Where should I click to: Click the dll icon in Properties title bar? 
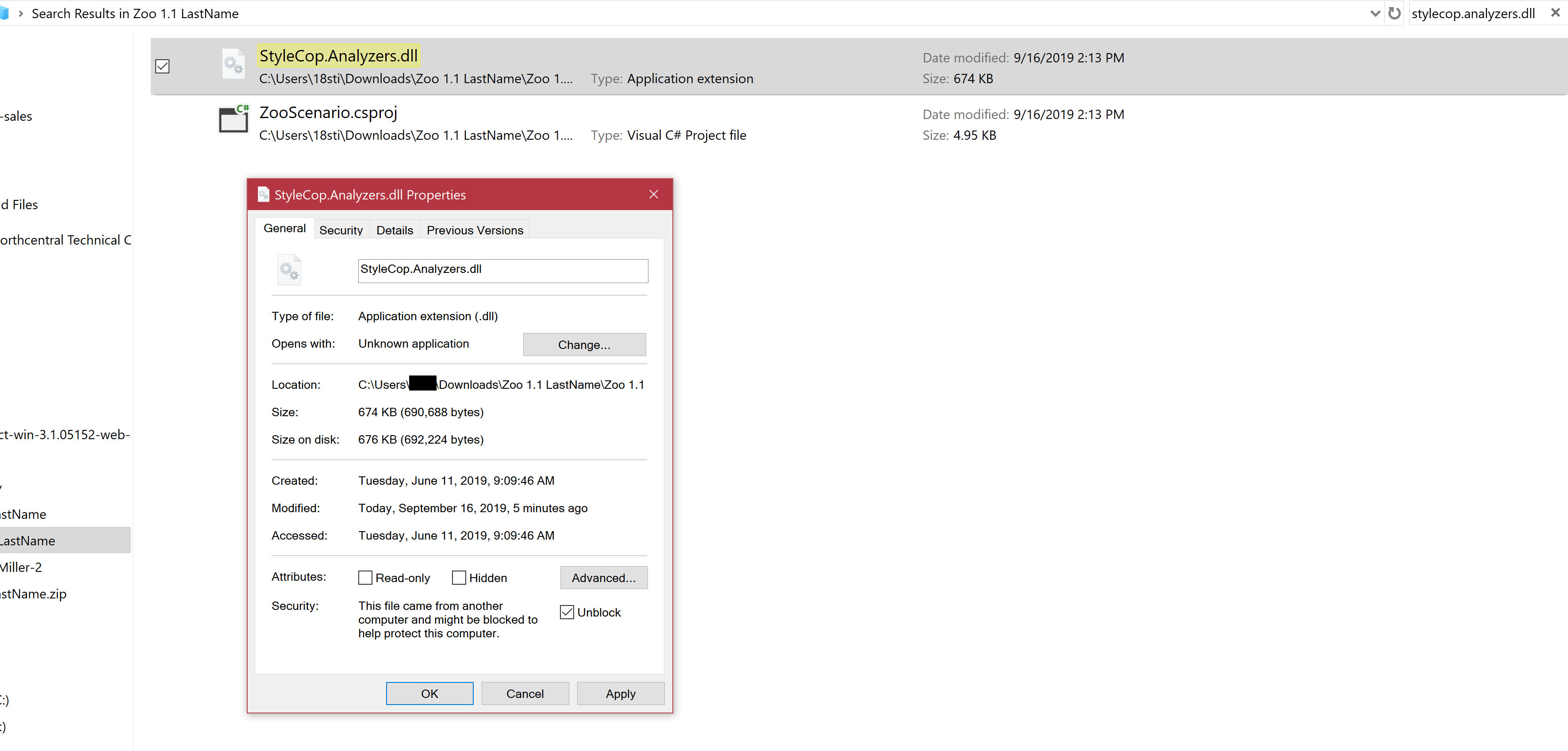[264, 194]
